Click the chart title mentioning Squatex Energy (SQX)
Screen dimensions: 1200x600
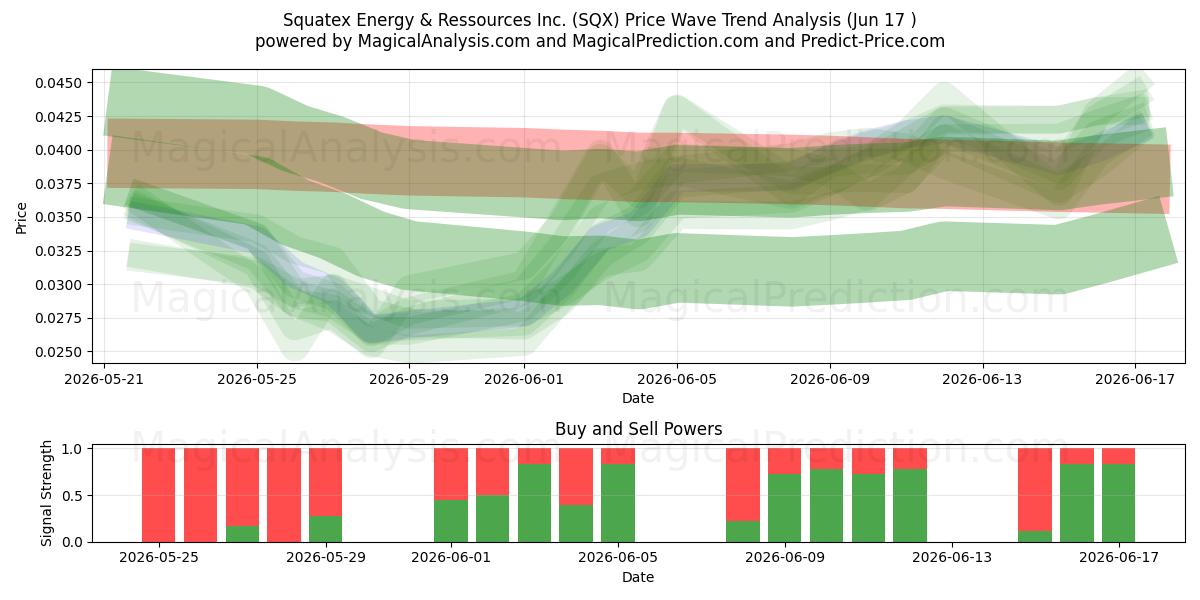coord(600,19)
